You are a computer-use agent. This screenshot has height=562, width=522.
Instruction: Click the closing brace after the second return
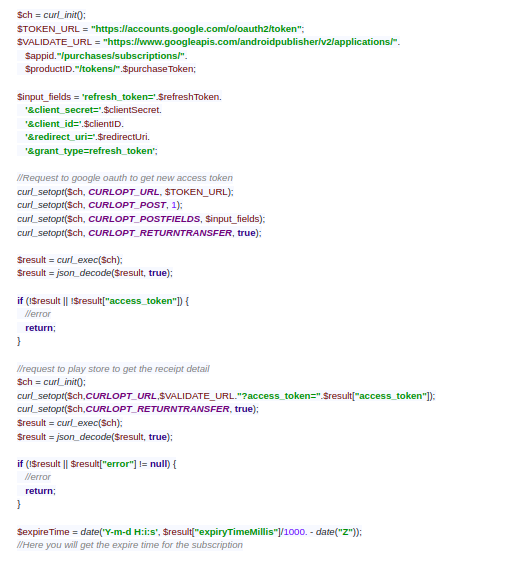tap(19, 505)
